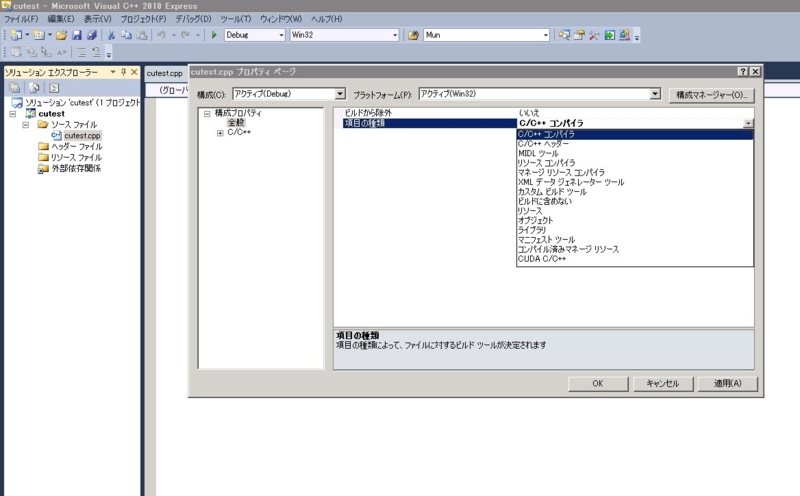Open the 表示(V) menu
The height and width of the screenshot is (496, 800).
(97, 19)
